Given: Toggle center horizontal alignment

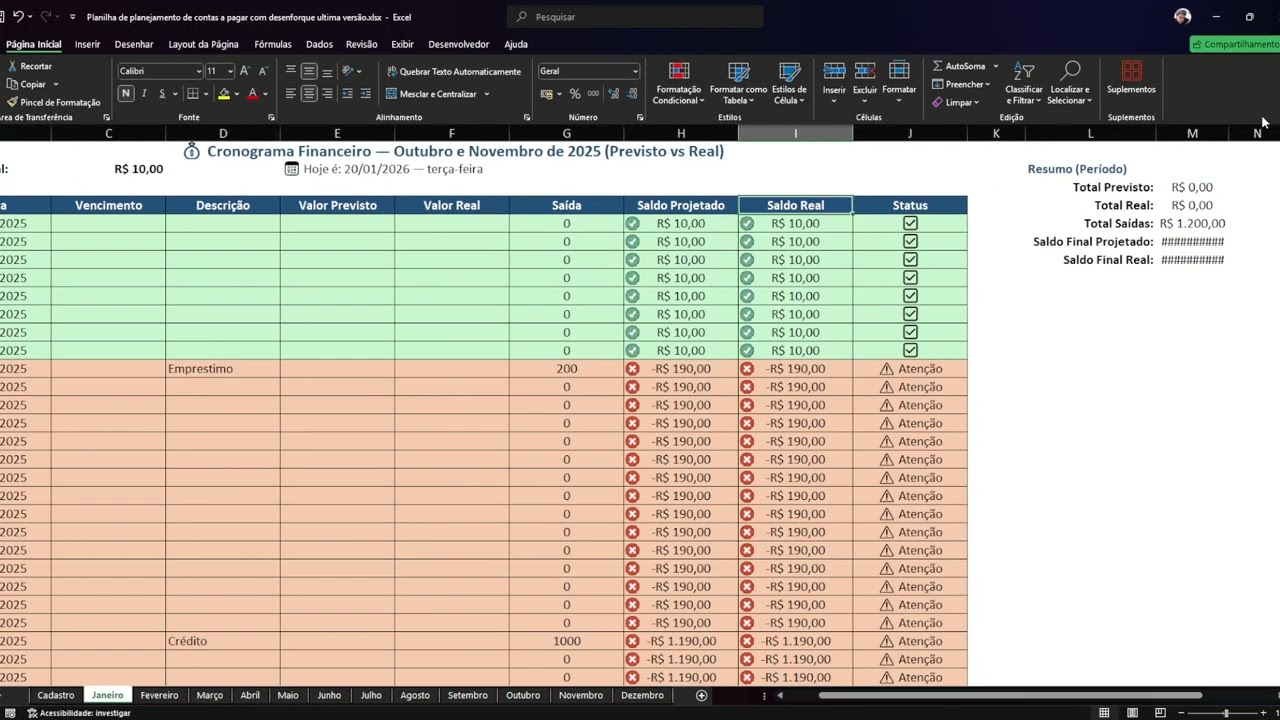Looking at the screenshot, I should [x=309, y=94].
